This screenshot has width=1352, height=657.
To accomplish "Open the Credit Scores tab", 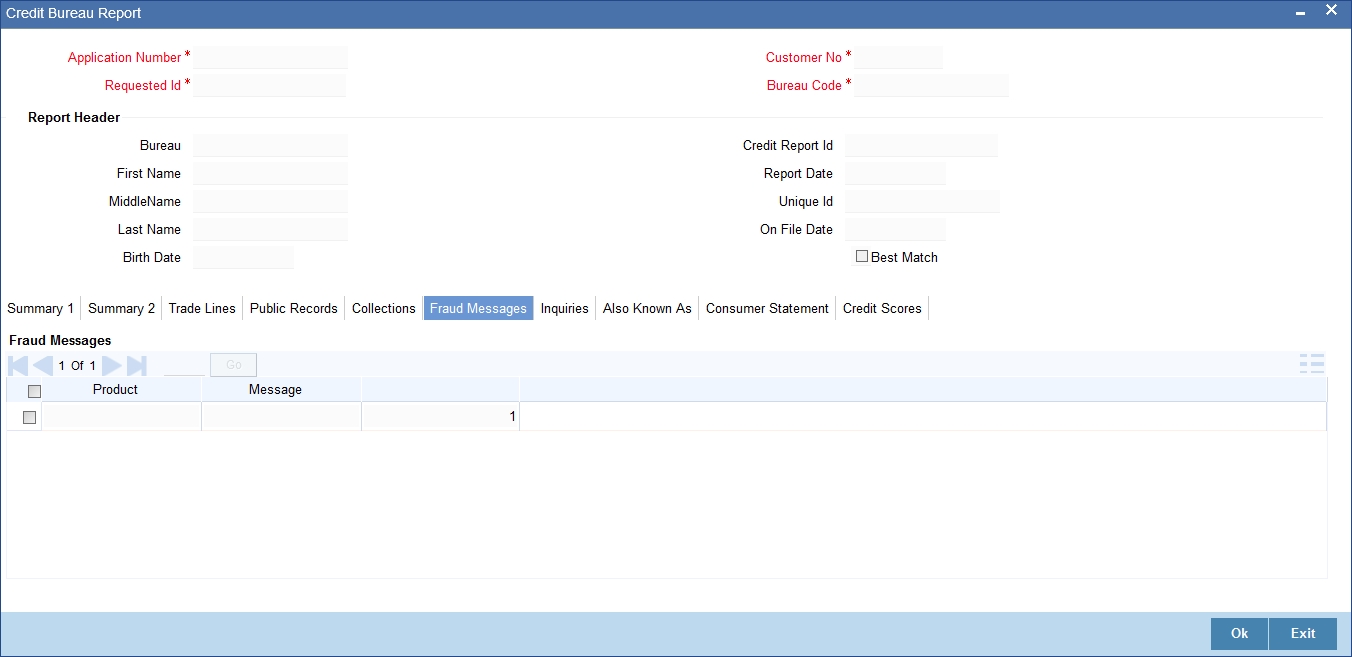I will 882,308.
